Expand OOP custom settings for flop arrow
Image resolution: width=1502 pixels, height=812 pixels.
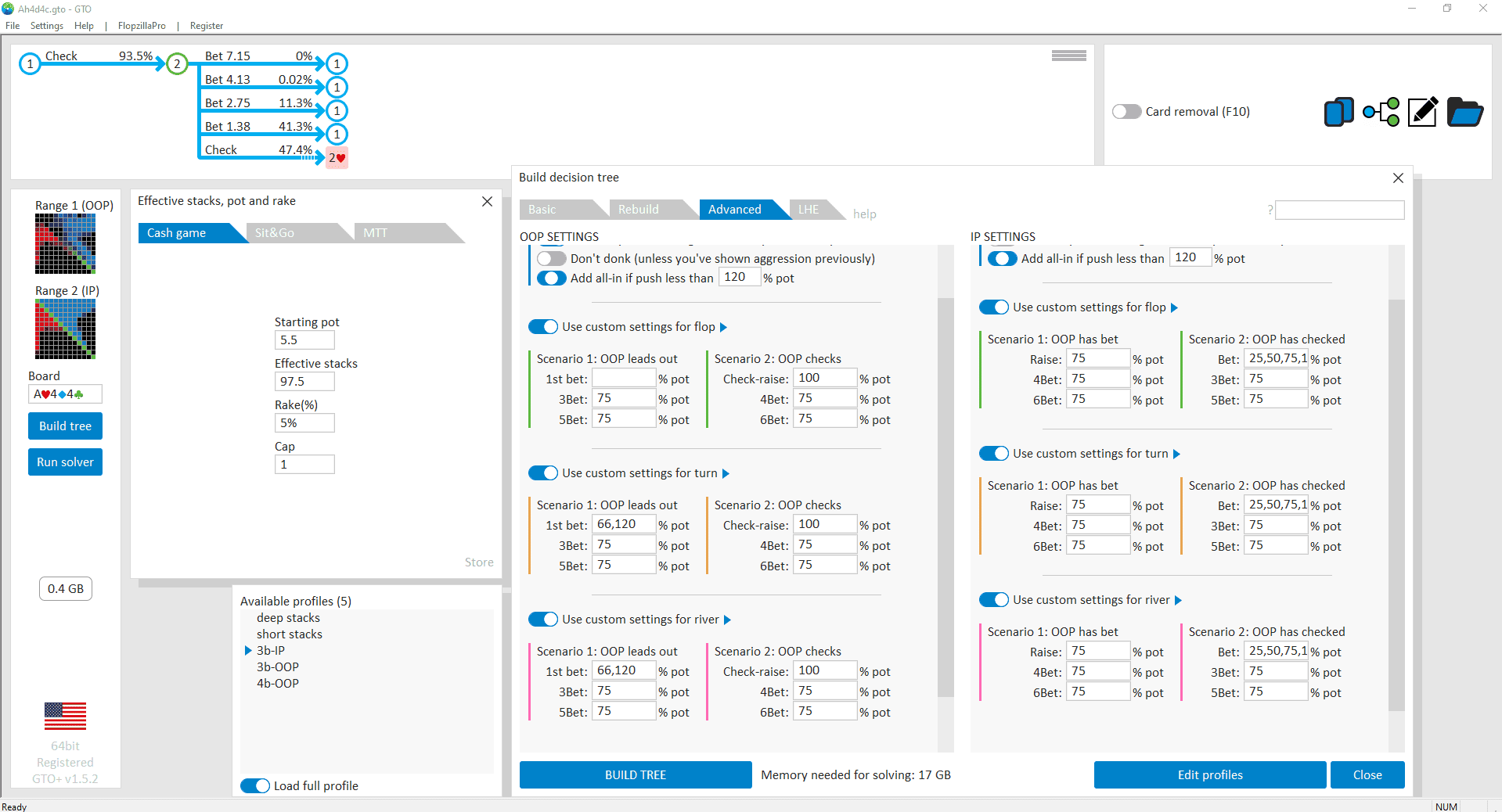[723, 327]
